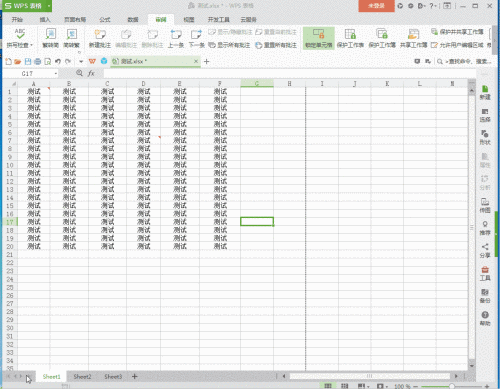Click the magnifier icon next to fx

(x=79, y=73)
